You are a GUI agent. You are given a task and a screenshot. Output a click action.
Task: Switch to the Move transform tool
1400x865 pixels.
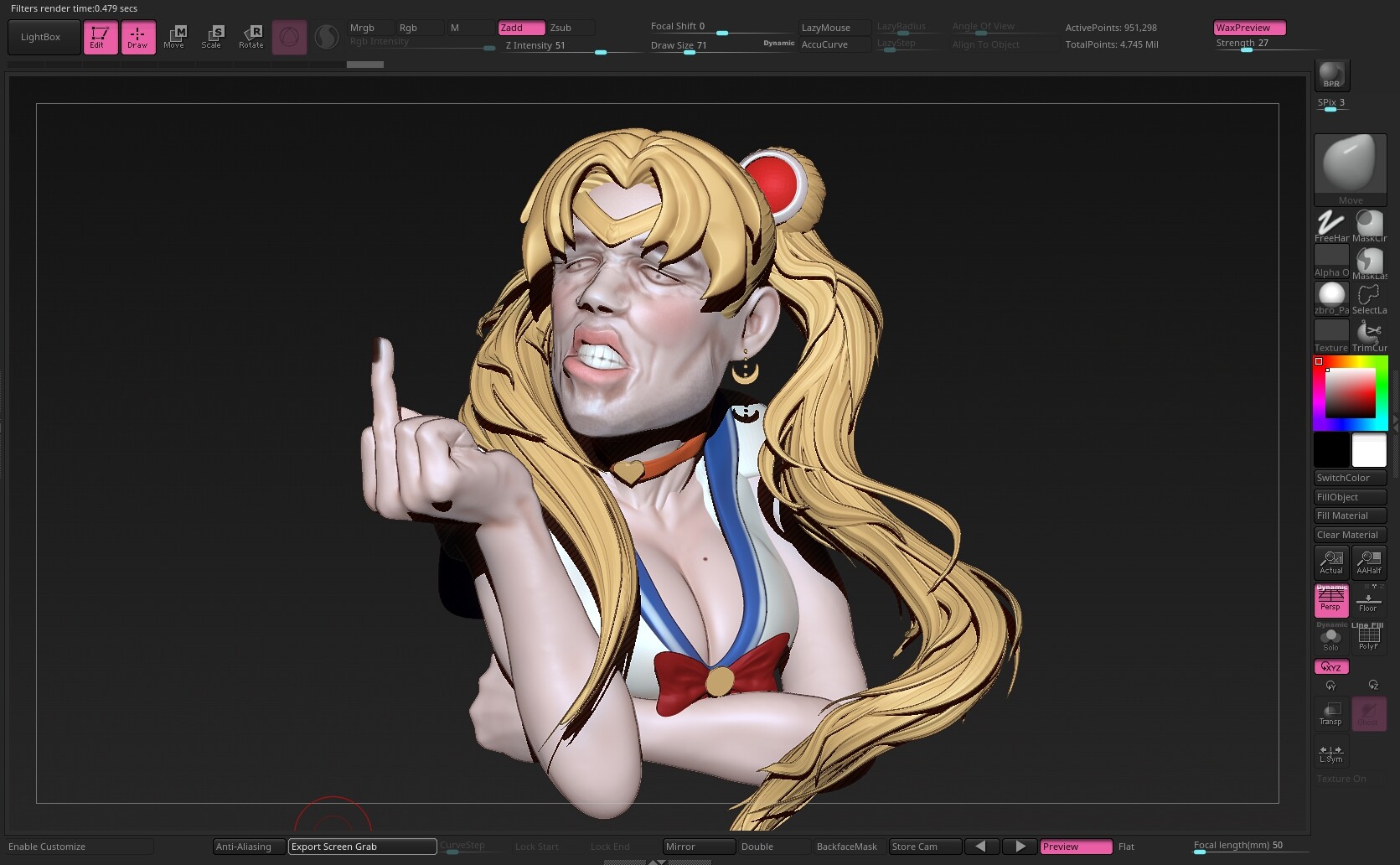[x=174, y=38]
